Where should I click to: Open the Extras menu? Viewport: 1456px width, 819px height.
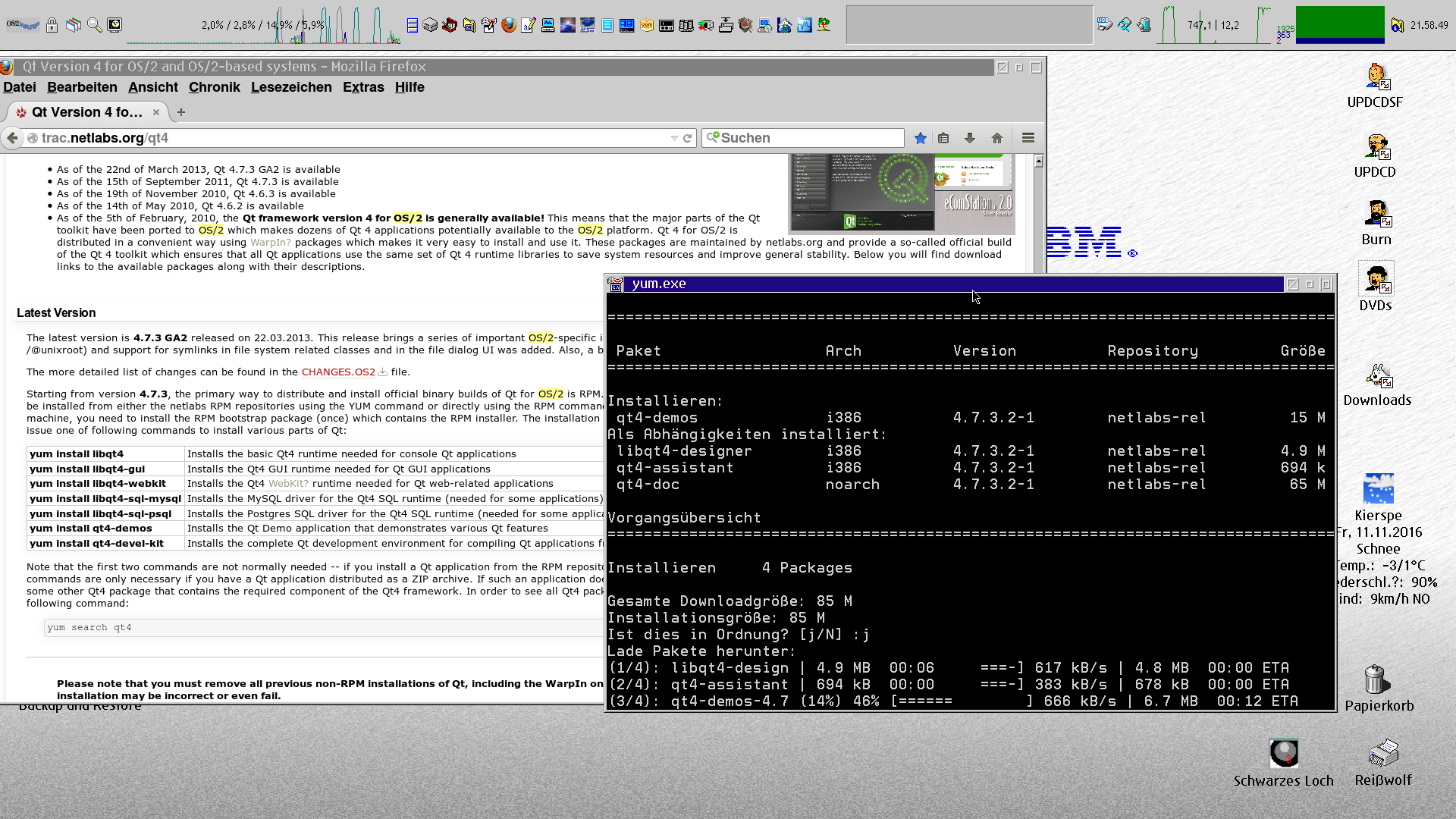click(363, 87)
